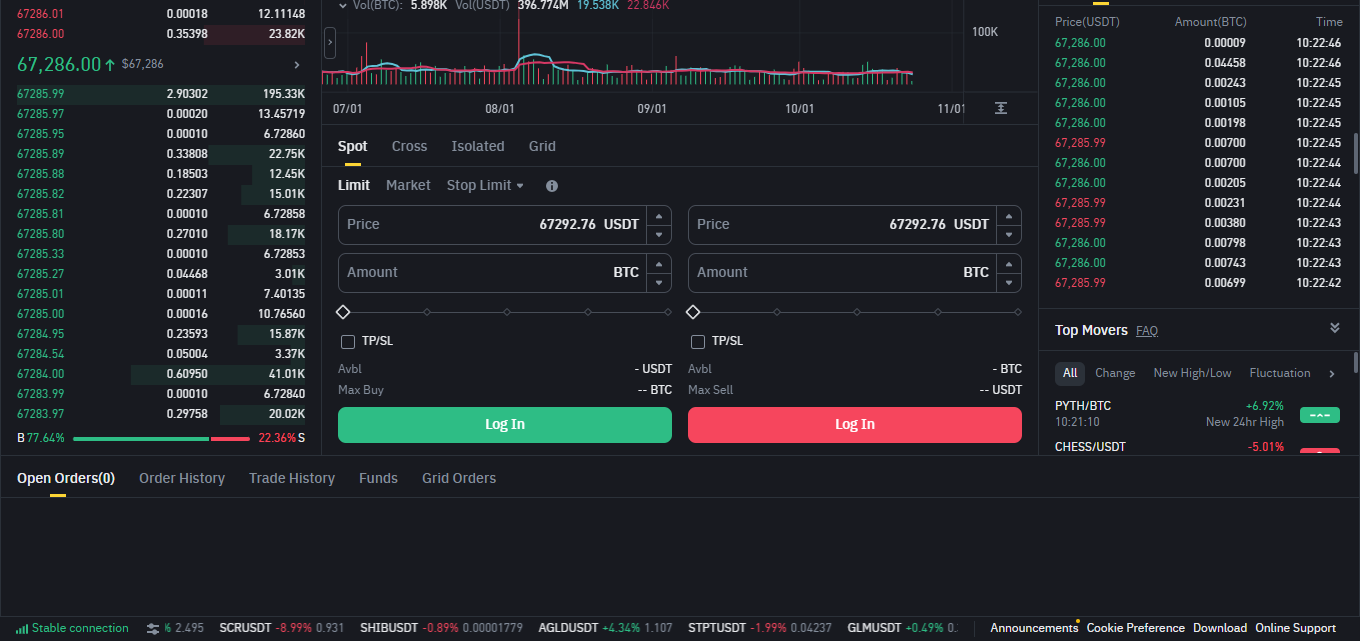This screenshot has height=641, width=1360.
Task: Click the Stable connection signal bars icon
Action: click(x=22, y=628)
